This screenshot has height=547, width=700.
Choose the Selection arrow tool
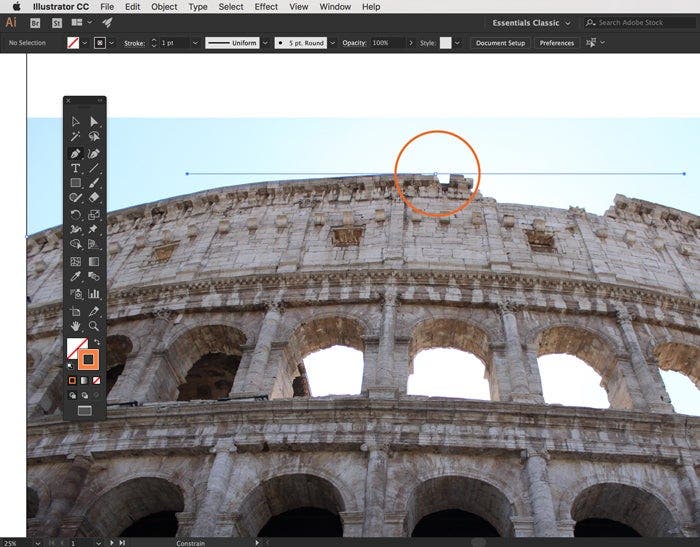pyautogui.click(x=75, y=122)
